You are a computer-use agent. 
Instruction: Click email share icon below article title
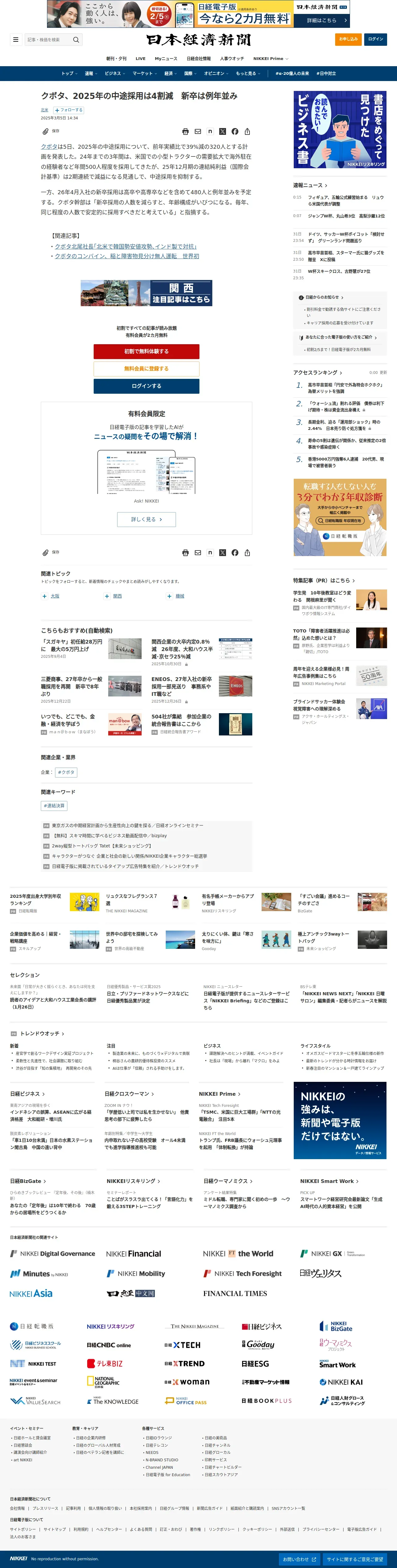point(198,131)
